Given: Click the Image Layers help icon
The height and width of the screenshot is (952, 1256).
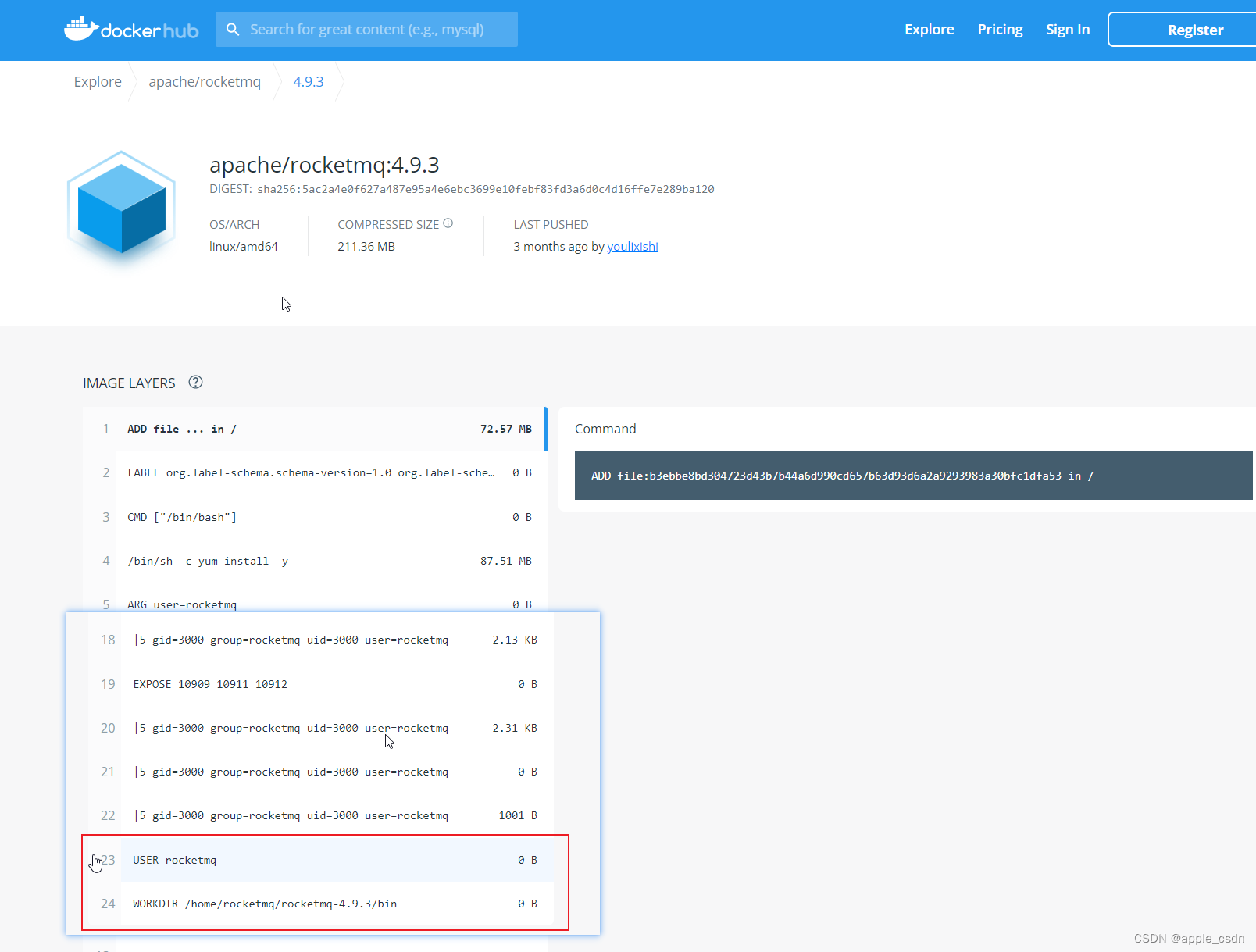Looking at the screenshot, I should pos(196,383).
